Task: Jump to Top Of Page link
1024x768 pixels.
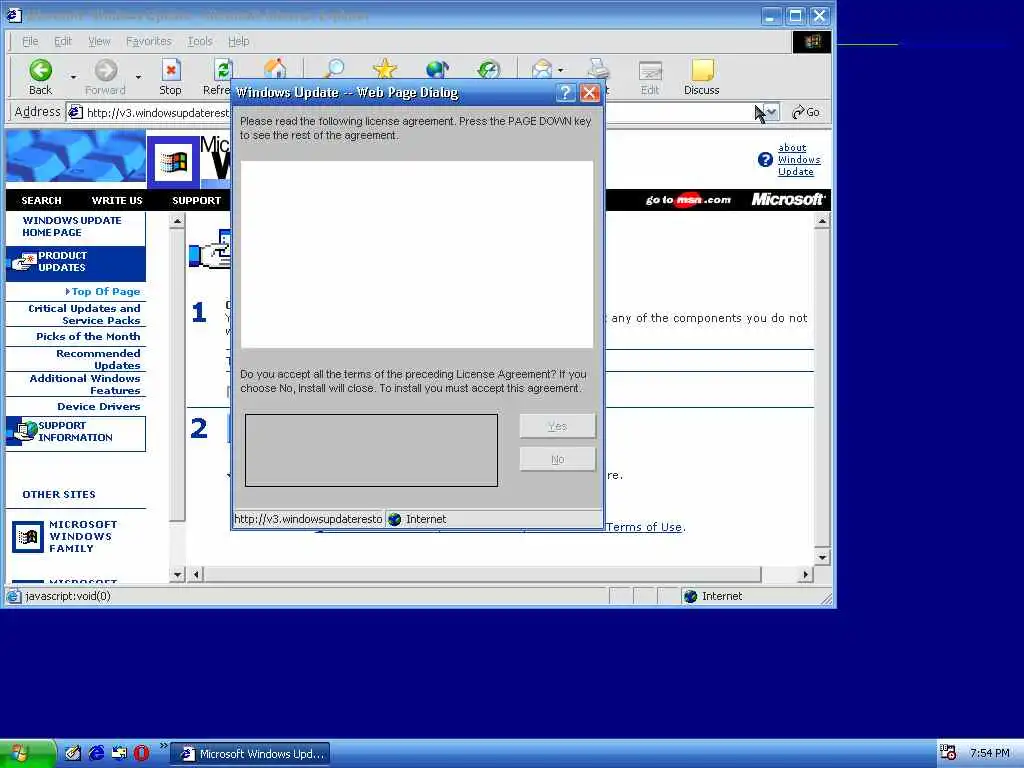Action: click(105, 291)
